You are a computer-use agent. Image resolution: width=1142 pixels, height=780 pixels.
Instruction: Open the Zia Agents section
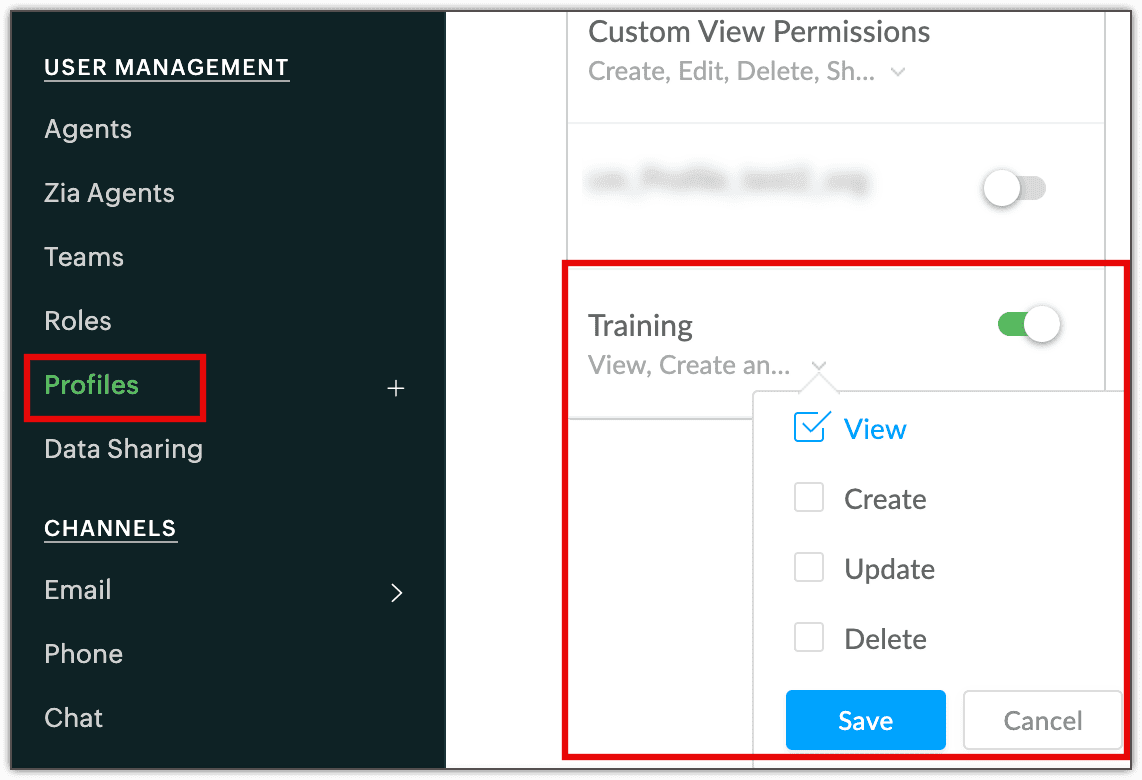pos(109,193)
